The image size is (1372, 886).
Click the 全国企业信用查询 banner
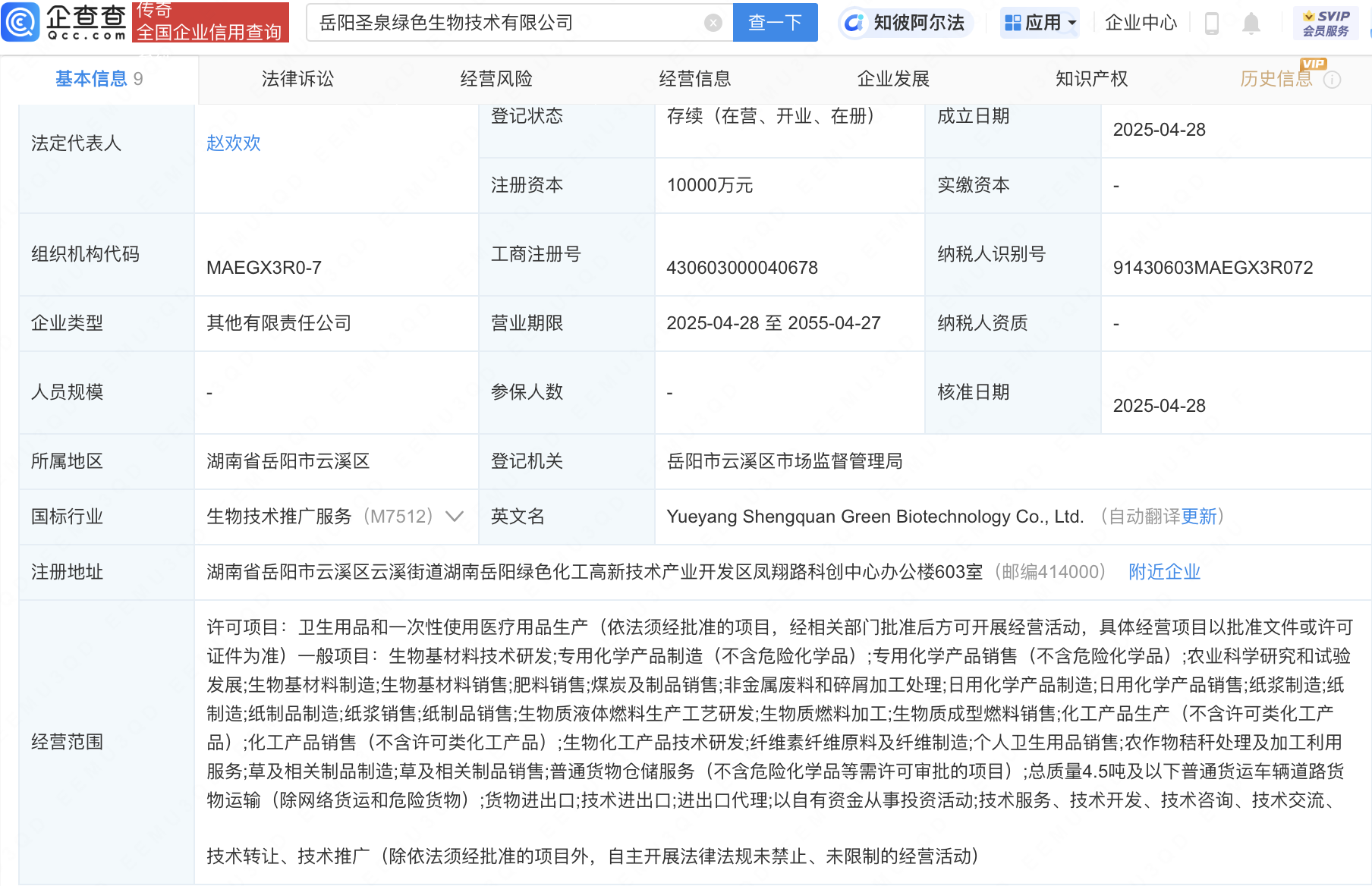pyautogui.click(x=210, y=22)
